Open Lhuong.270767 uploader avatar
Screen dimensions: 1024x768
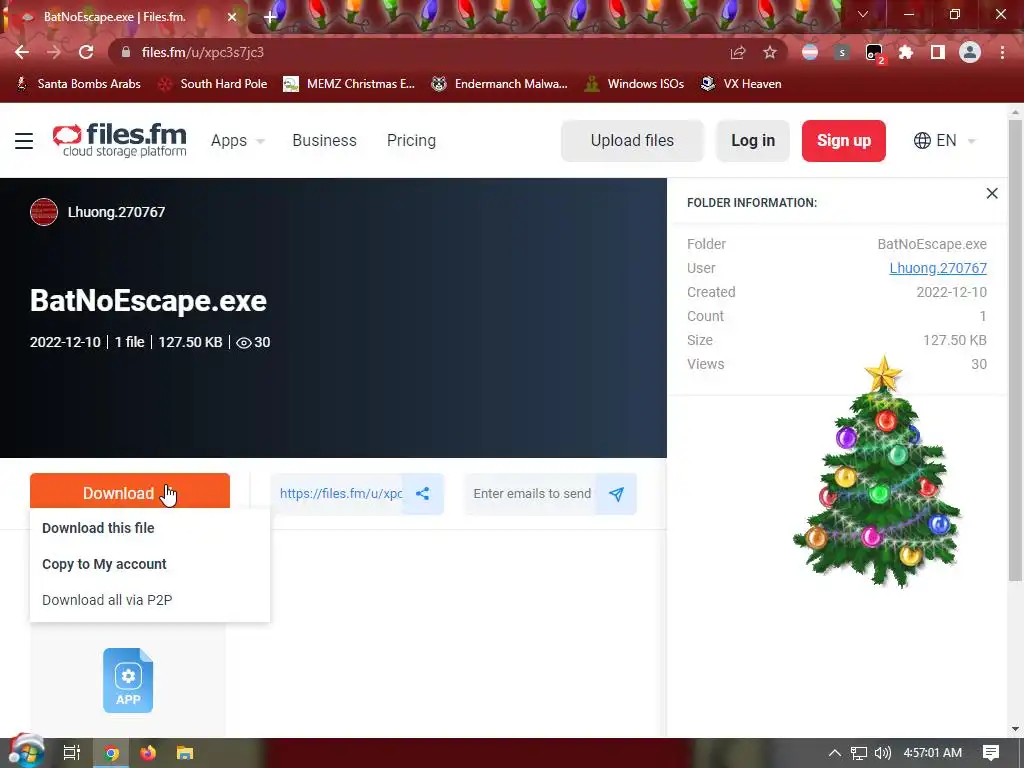44,212
